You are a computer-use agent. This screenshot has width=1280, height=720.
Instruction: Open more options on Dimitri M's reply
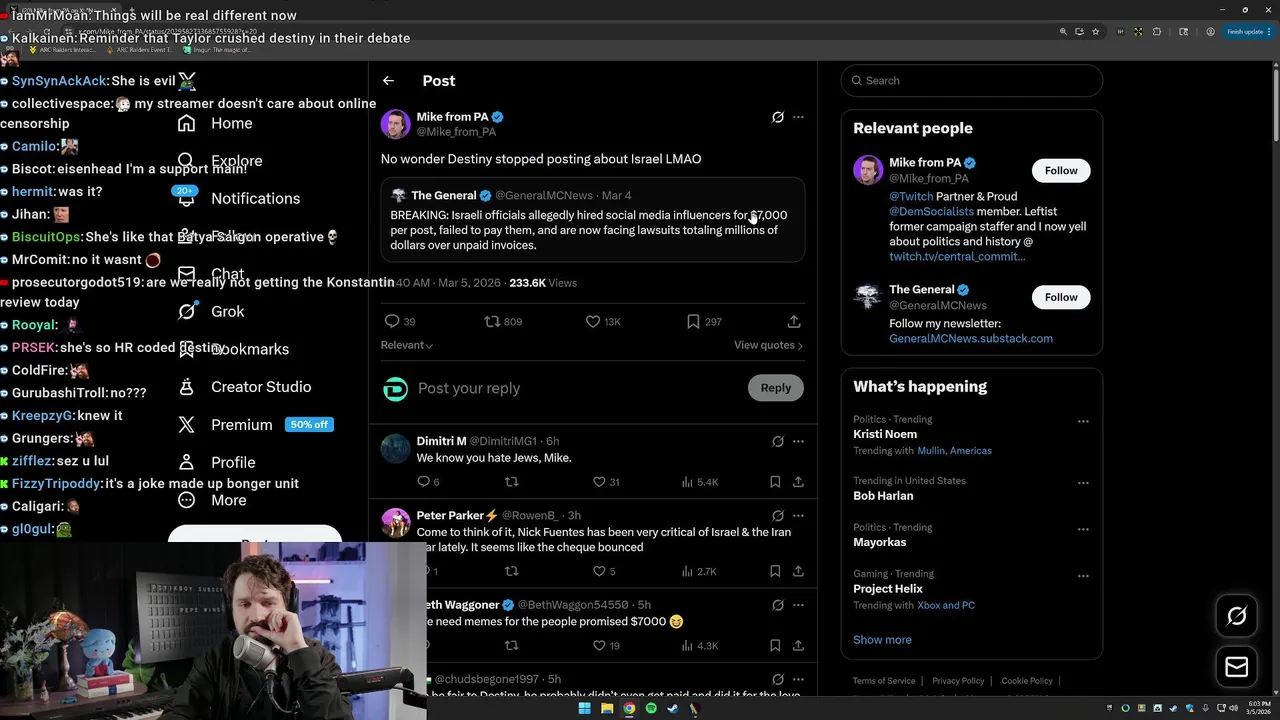click(798, 441)
